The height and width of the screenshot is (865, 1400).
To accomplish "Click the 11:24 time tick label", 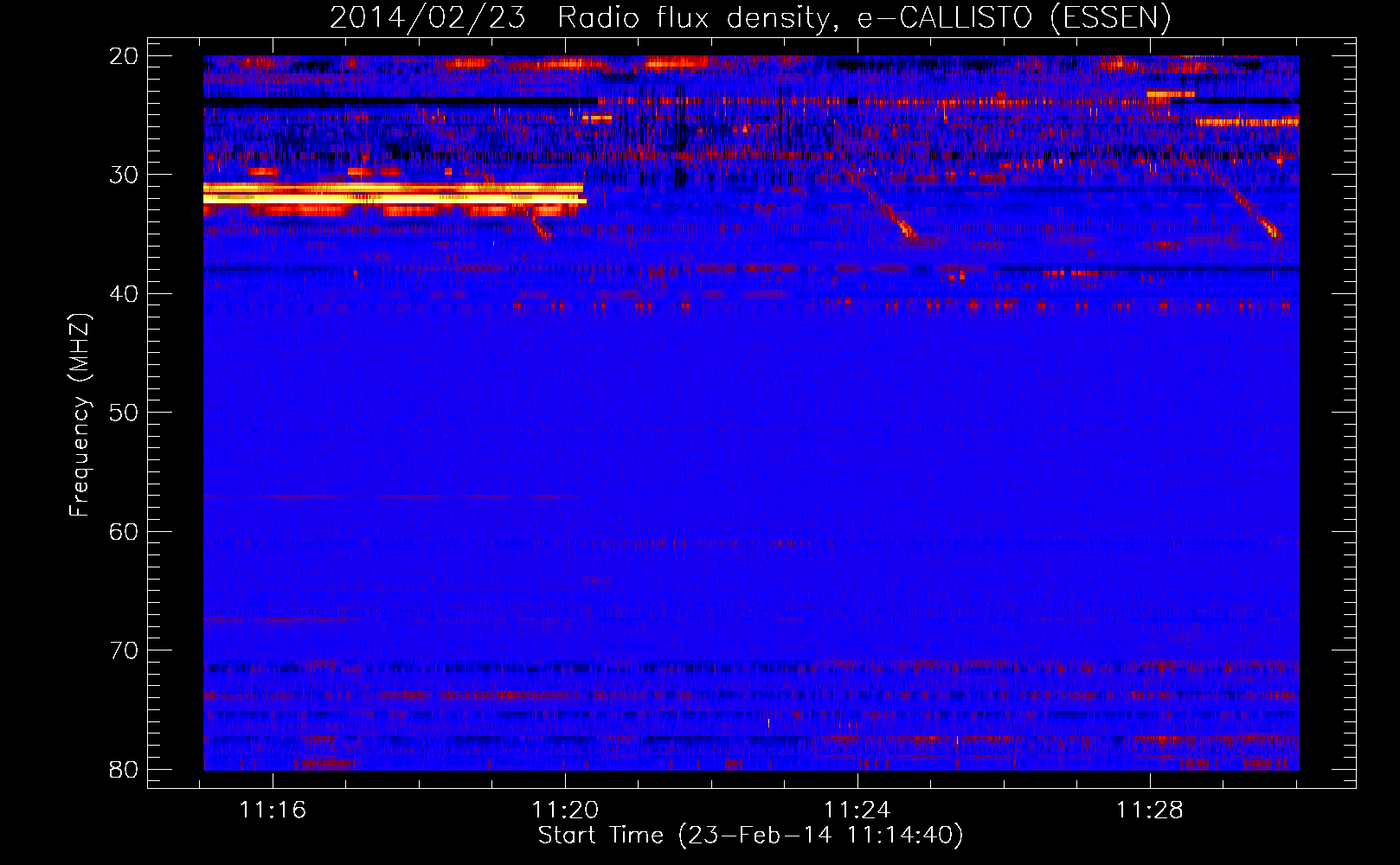I will point(857,811).
